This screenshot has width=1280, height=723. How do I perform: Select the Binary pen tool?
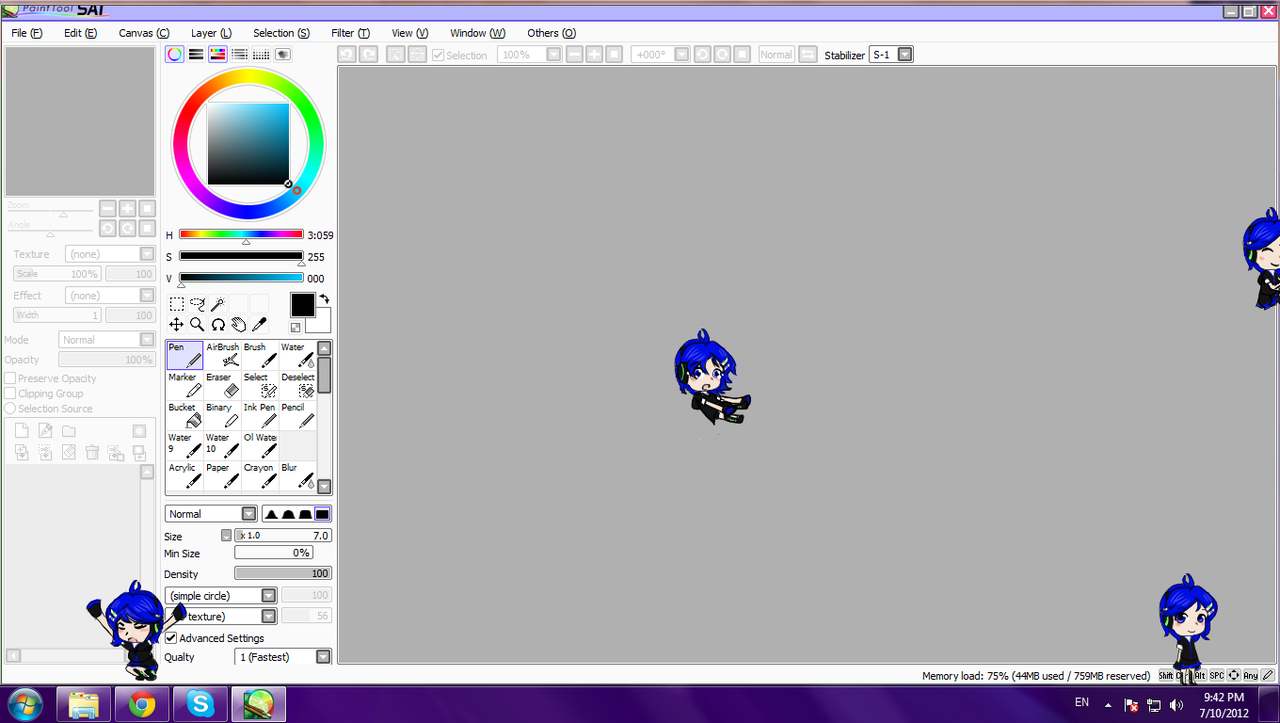223,415
